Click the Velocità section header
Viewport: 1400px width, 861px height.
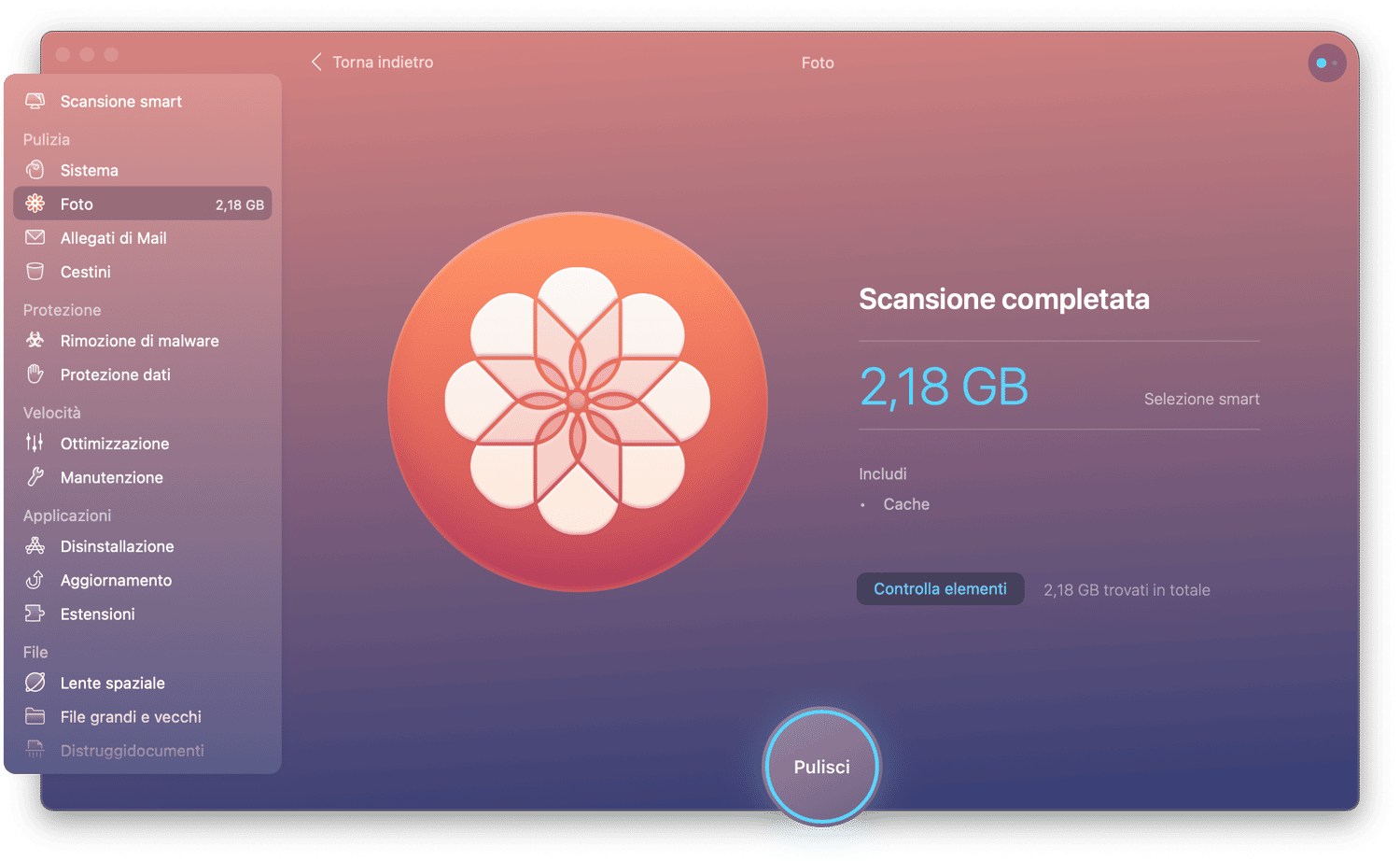coord(52,413)
